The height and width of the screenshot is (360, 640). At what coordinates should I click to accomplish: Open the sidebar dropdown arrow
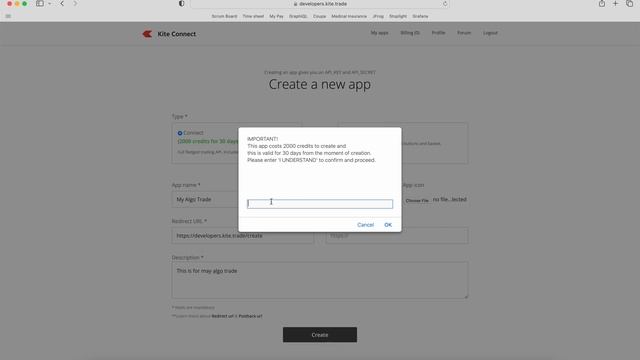[49, 4]
